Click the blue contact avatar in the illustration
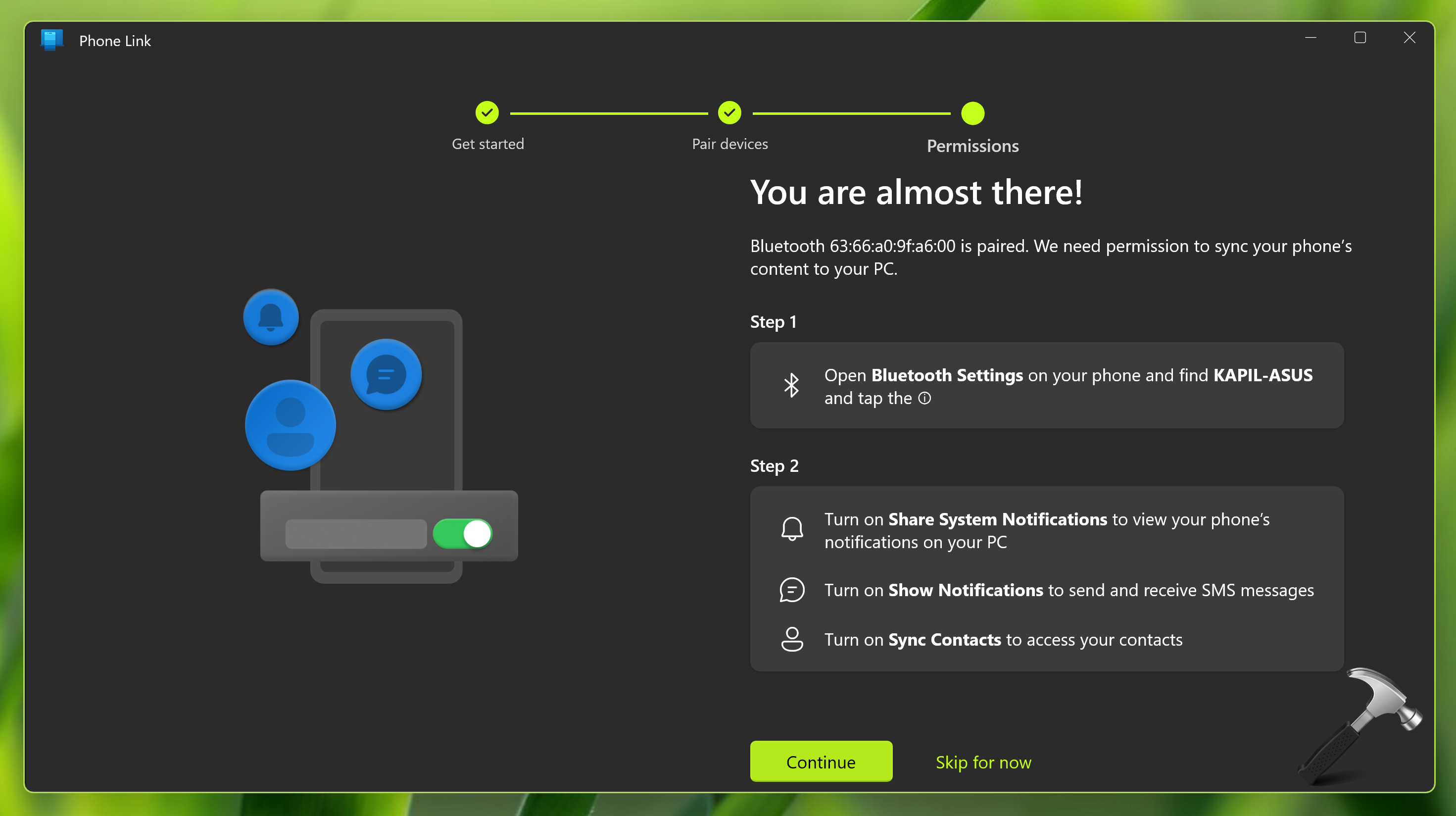This screenshot has height=816, width=1456. click(x=291, y=425)
